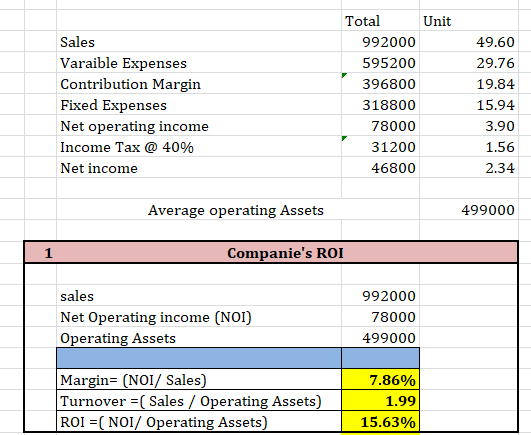The height and width of the screenshot is (435, 531).
Task: Click the 'Net income' label cell
Action: [x=199, y=168]
